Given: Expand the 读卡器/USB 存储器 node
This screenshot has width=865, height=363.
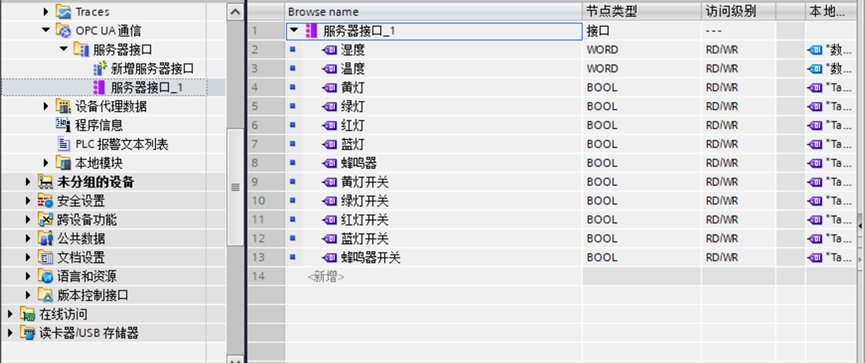Looking at the screenshot, I should click(10, 333).
